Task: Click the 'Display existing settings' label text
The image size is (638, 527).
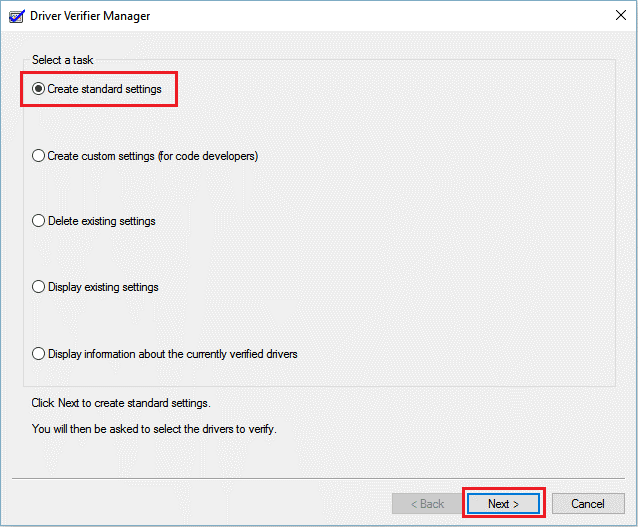Action: [x=103, y=287]
